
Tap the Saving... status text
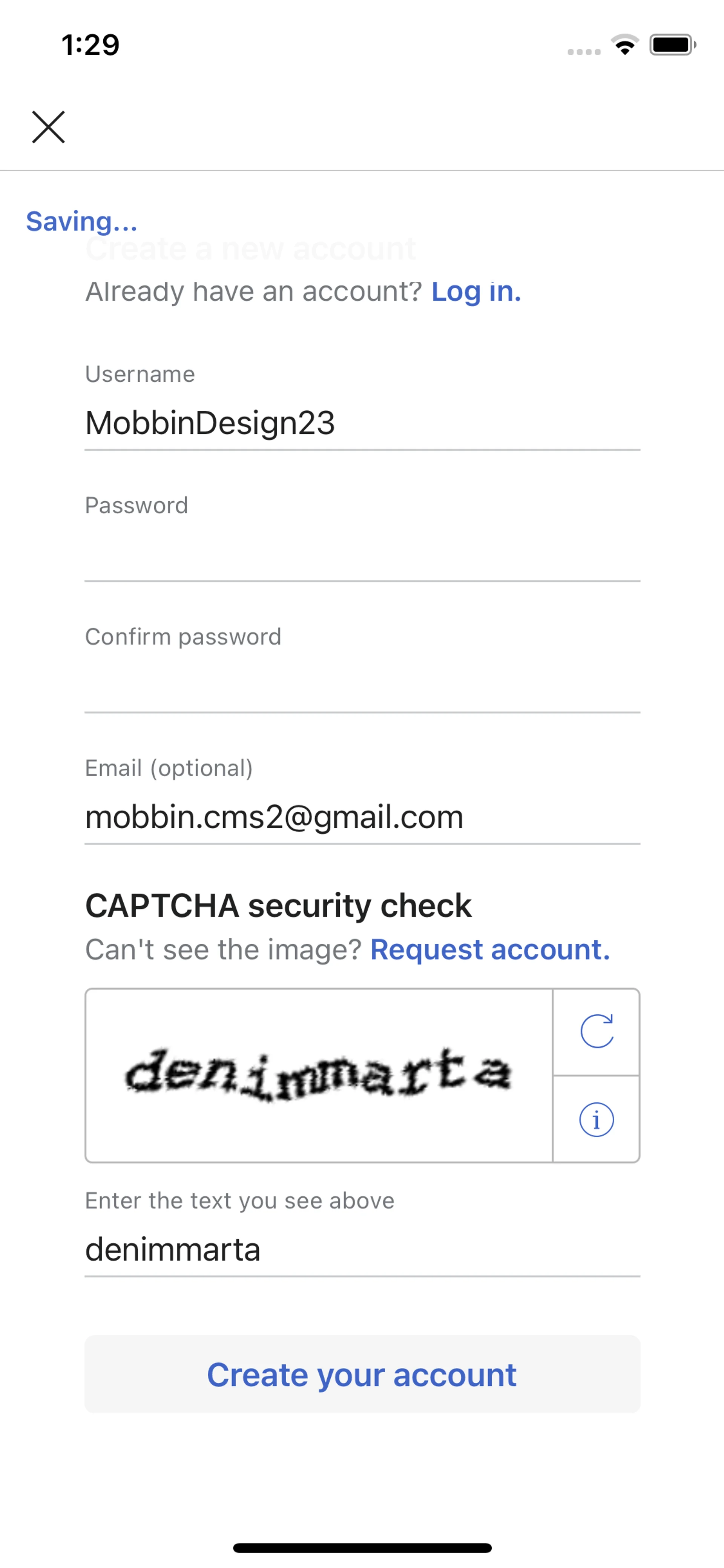pyautogui.click(x=81, y=221)
